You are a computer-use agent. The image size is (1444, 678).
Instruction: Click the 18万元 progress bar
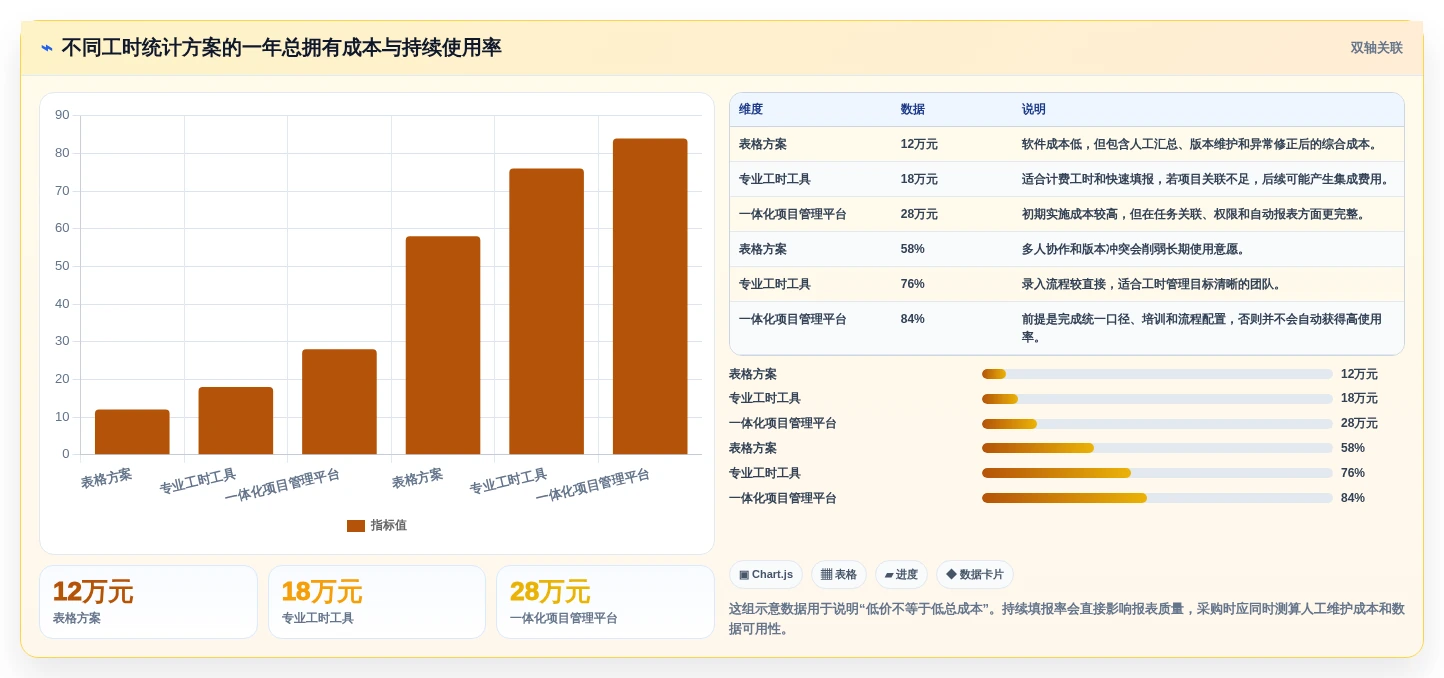pyautogui.click(x=1157, y=399)
